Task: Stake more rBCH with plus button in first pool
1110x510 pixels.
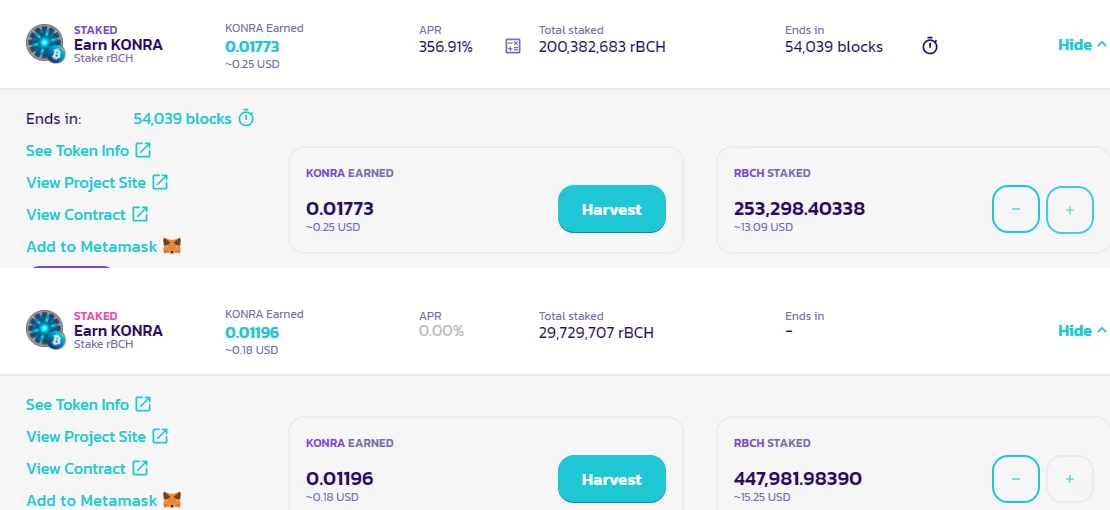Action: [x=1070, y=209]
